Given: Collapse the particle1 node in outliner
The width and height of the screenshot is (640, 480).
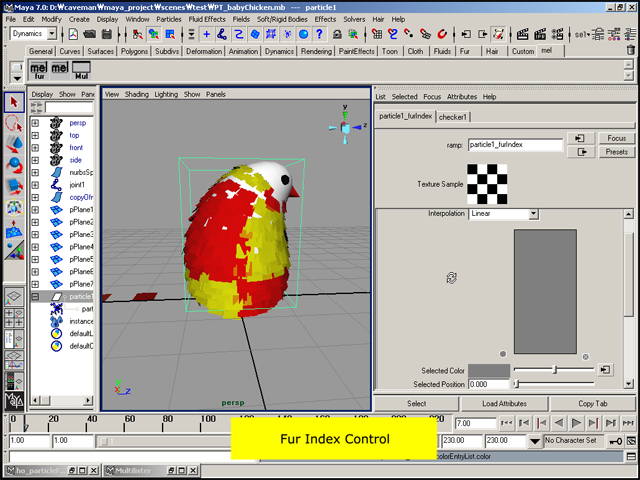Looking at the screenshot, I should 36,297.
